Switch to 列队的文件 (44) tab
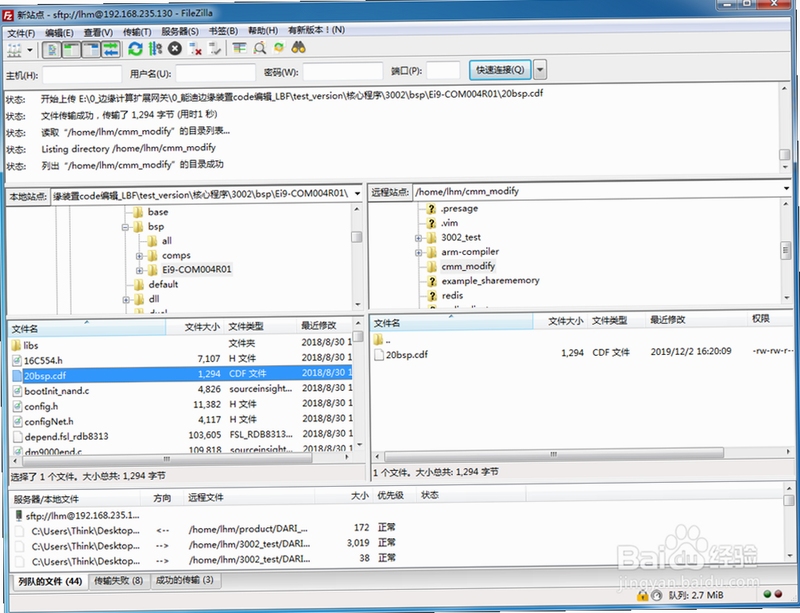This screenshot has height=613, width=800. (50, 581)
